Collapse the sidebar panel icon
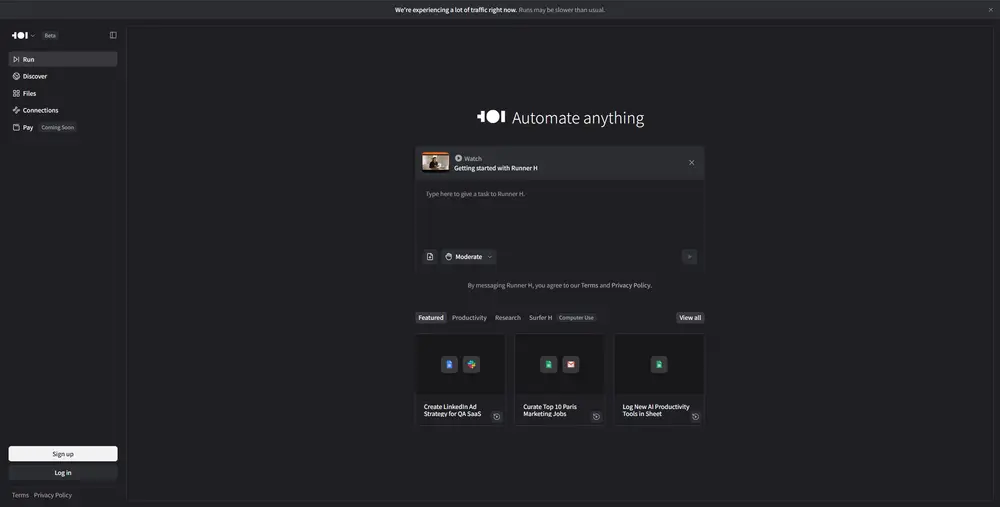The width and height of the screenshot is (1000, 507). (x=113, y=35)
